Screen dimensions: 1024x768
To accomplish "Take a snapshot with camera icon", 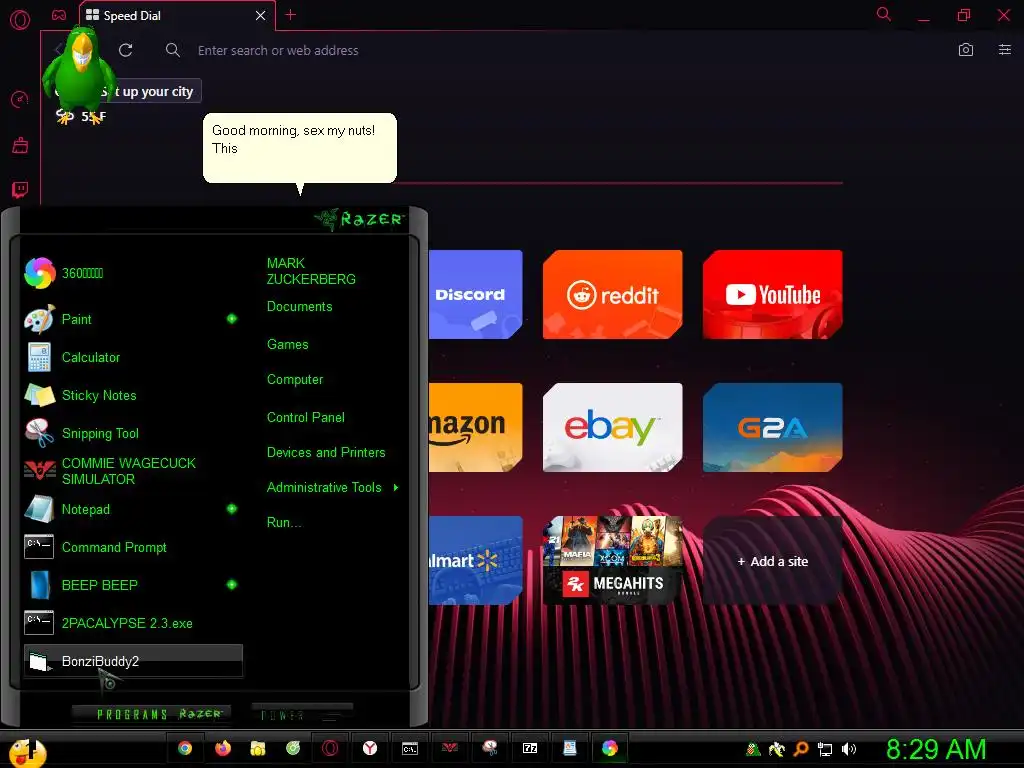I will point(965,50).
